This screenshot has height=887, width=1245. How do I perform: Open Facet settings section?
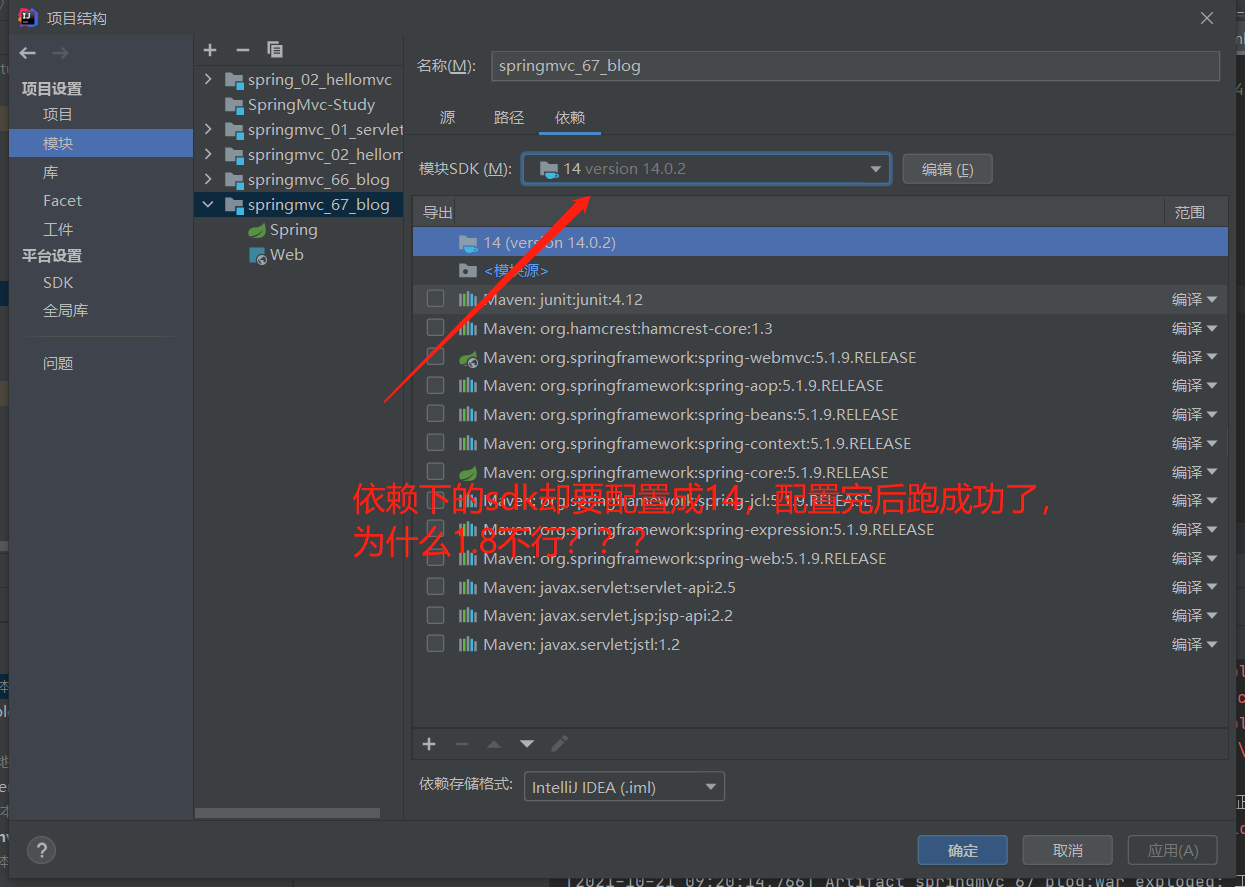tap(62, 201)
